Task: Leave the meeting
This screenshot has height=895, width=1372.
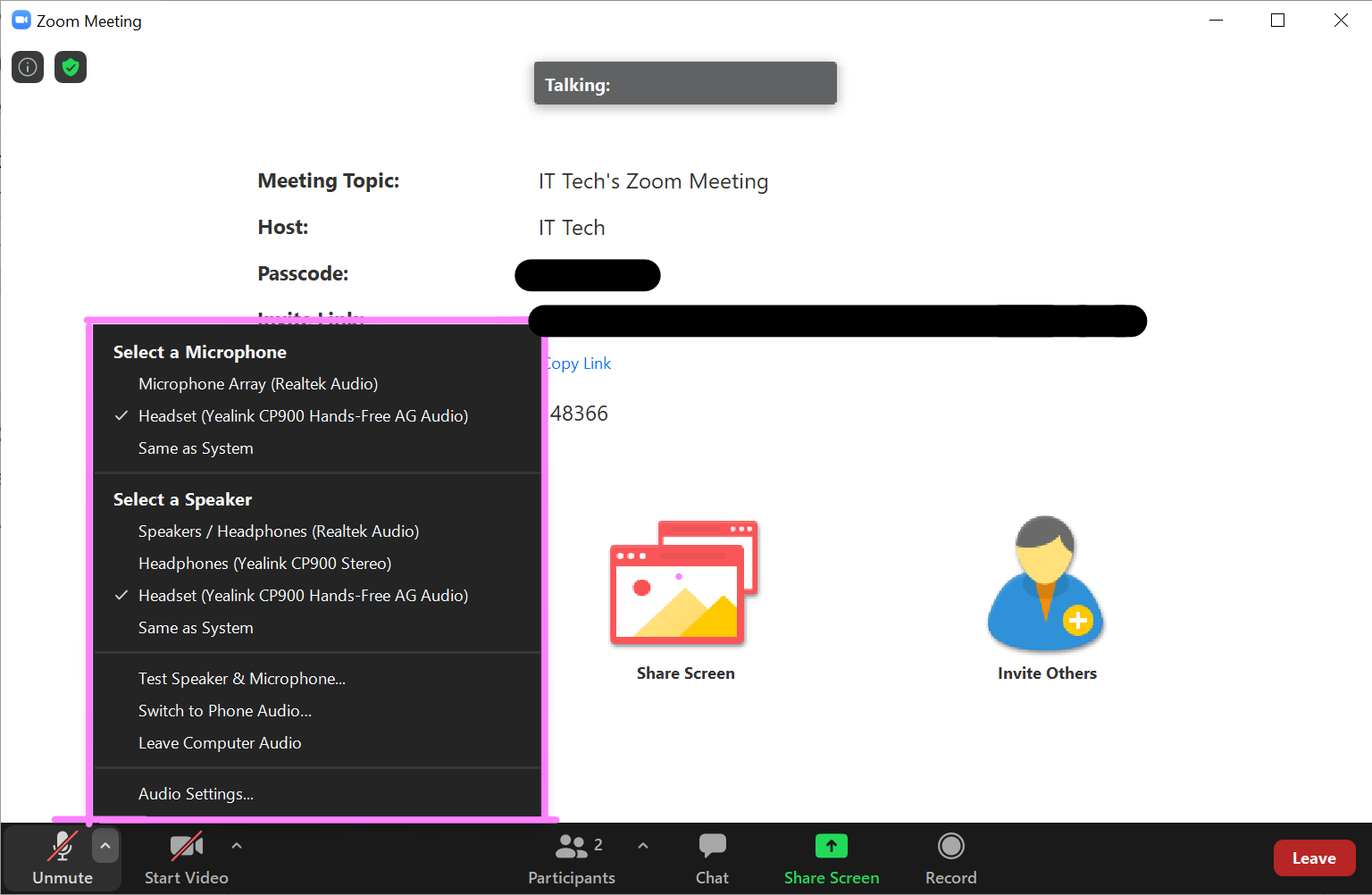Action: [1314, 858]
